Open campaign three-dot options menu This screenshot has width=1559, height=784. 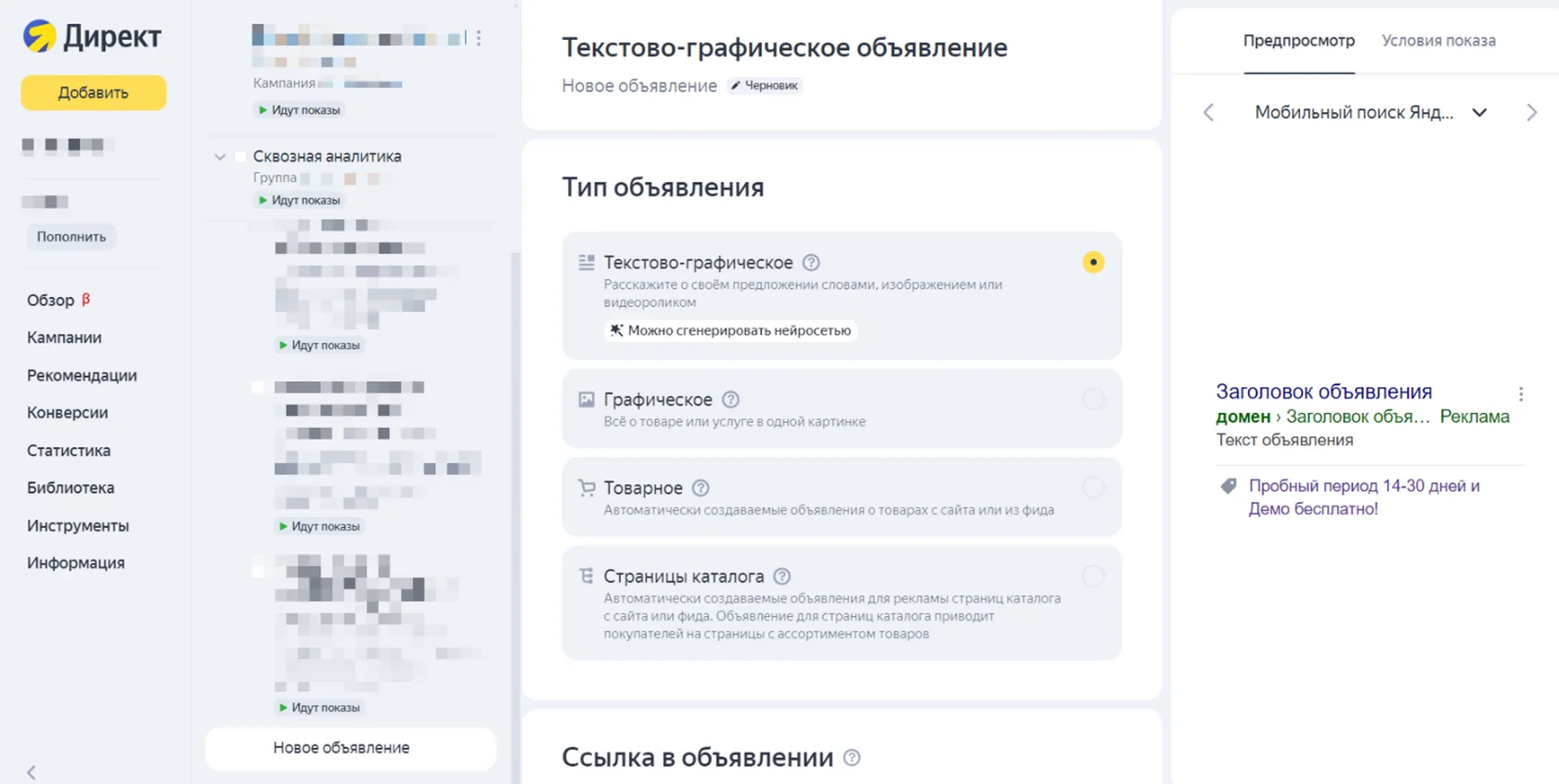[x=479, y=38]
